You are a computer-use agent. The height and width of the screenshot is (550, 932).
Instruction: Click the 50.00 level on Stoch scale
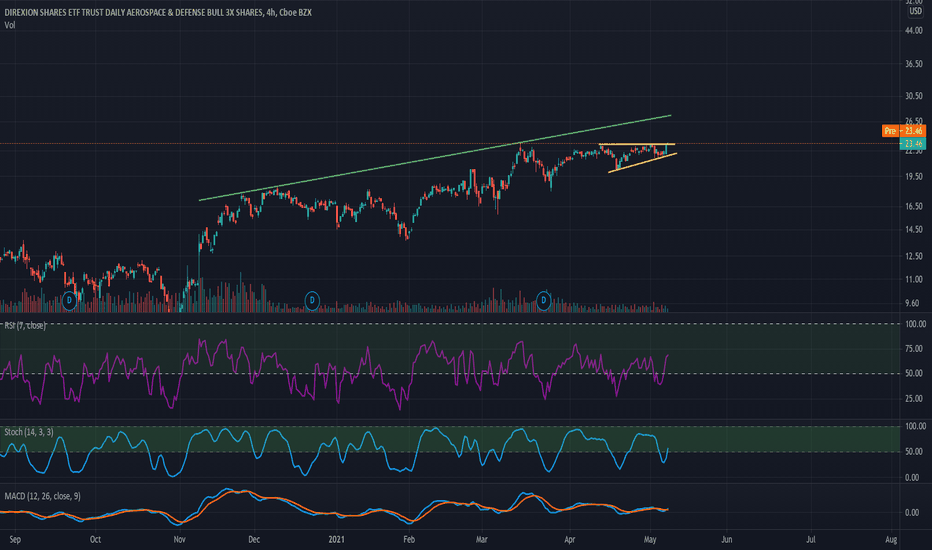pos(914,452)
